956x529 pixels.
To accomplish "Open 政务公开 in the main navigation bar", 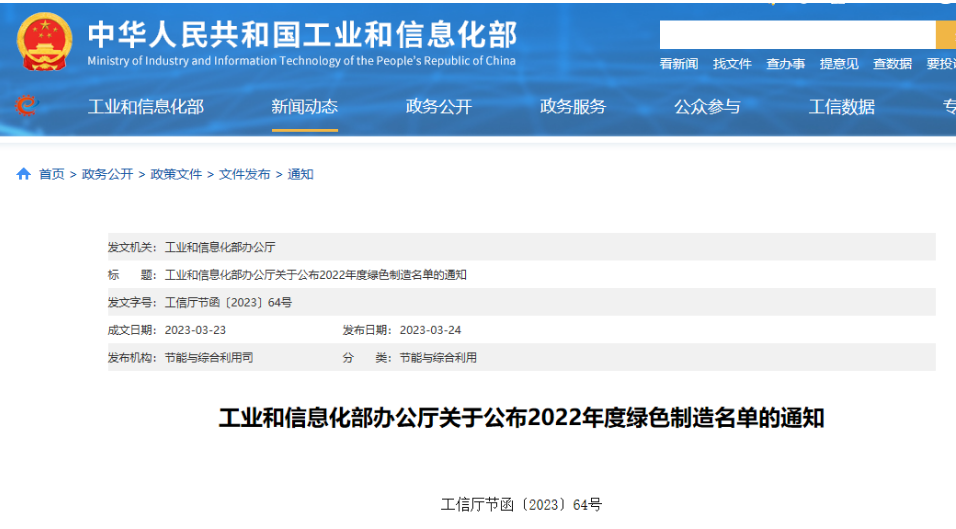I will [438, 107].
